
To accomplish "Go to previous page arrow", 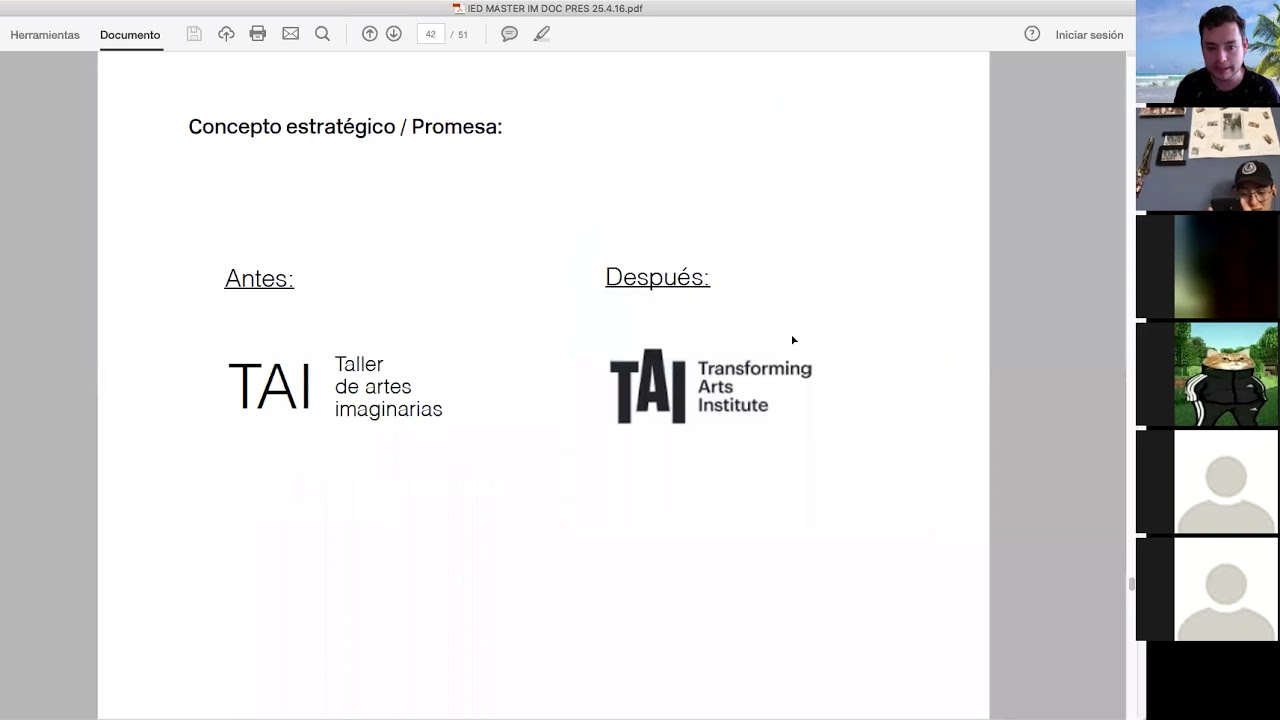I will [370, 34].
